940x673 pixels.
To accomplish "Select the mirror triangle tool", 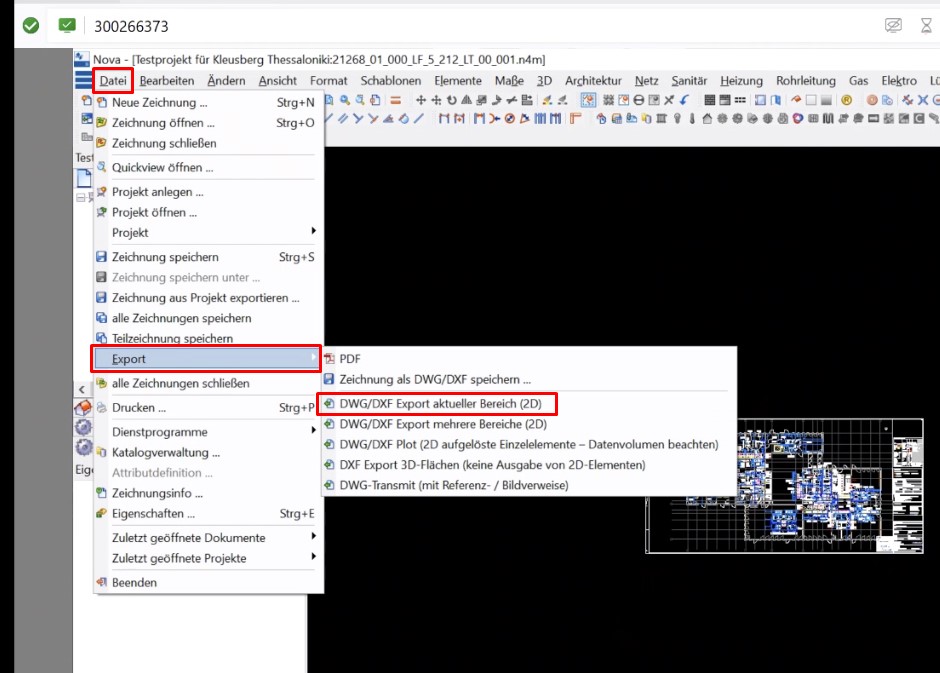I will pyautogui.click(x=466, y=100).
